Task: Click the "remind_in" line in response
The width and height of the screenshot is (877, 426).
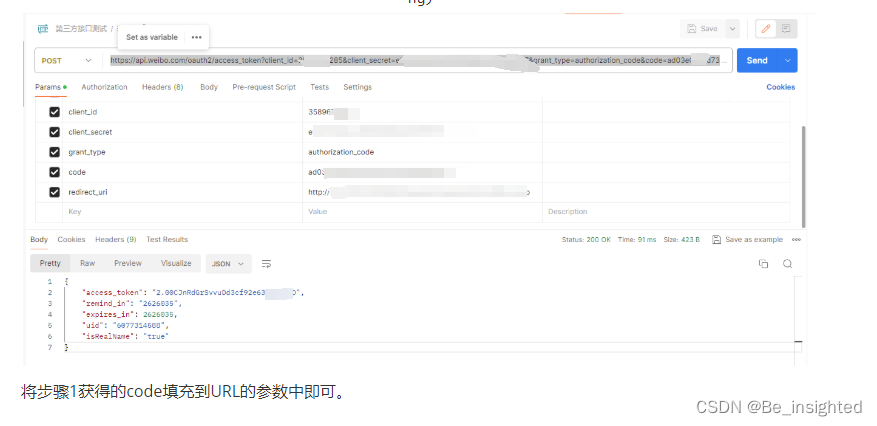Action: tap(132, 304)
